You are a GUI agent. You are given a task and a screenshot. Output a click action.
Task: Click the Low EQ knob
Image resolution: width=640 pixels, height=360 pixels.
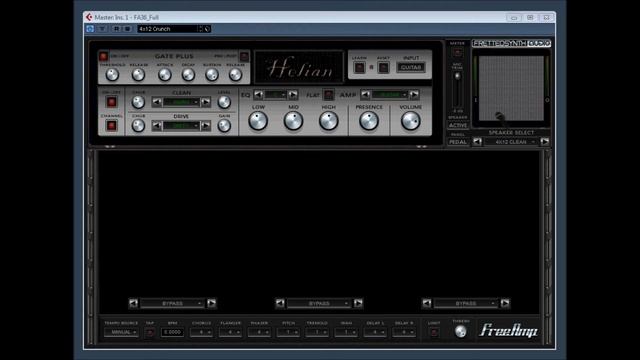click(258, 121)
